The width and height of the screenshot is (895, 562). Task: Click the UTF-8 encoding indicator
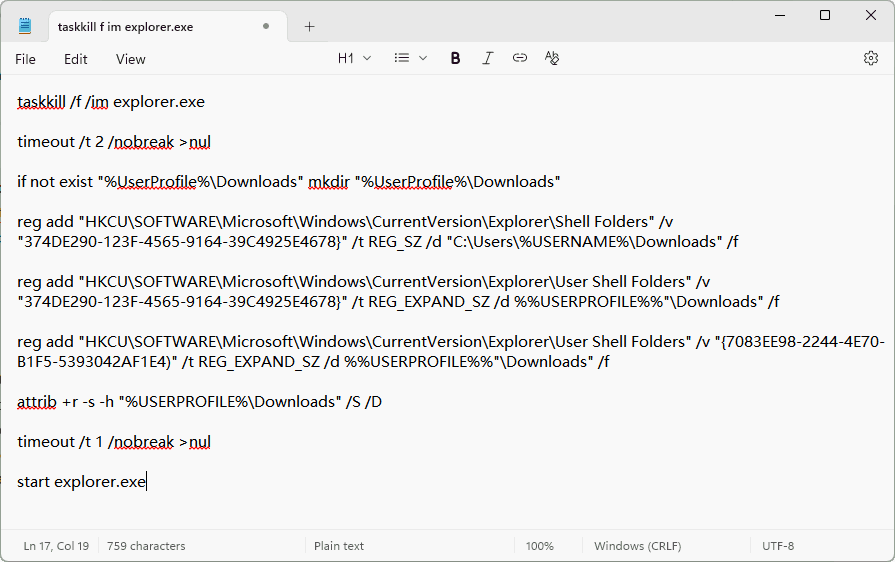point(777,546)
